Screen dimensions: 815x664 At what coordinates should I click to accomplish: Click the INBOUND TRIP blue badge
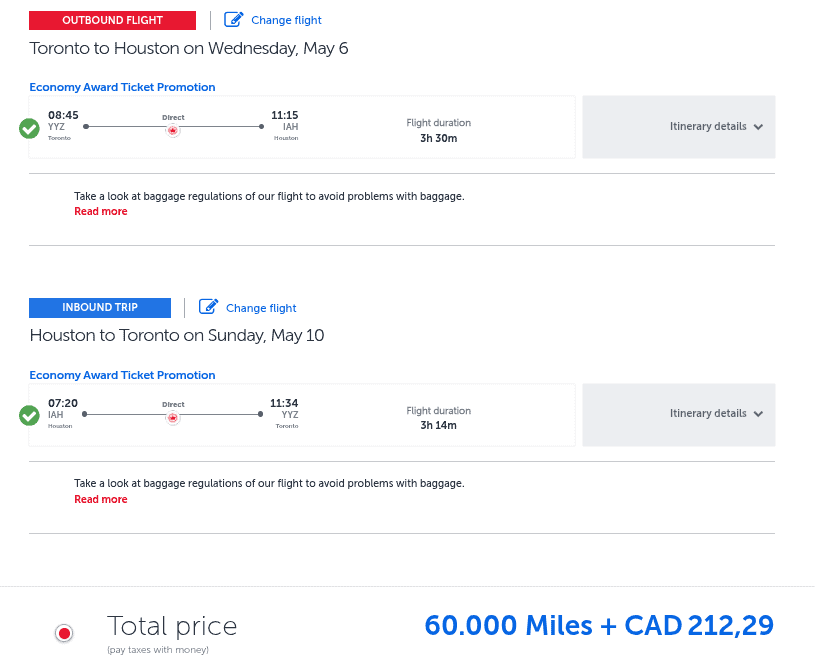tap(100, 307)
